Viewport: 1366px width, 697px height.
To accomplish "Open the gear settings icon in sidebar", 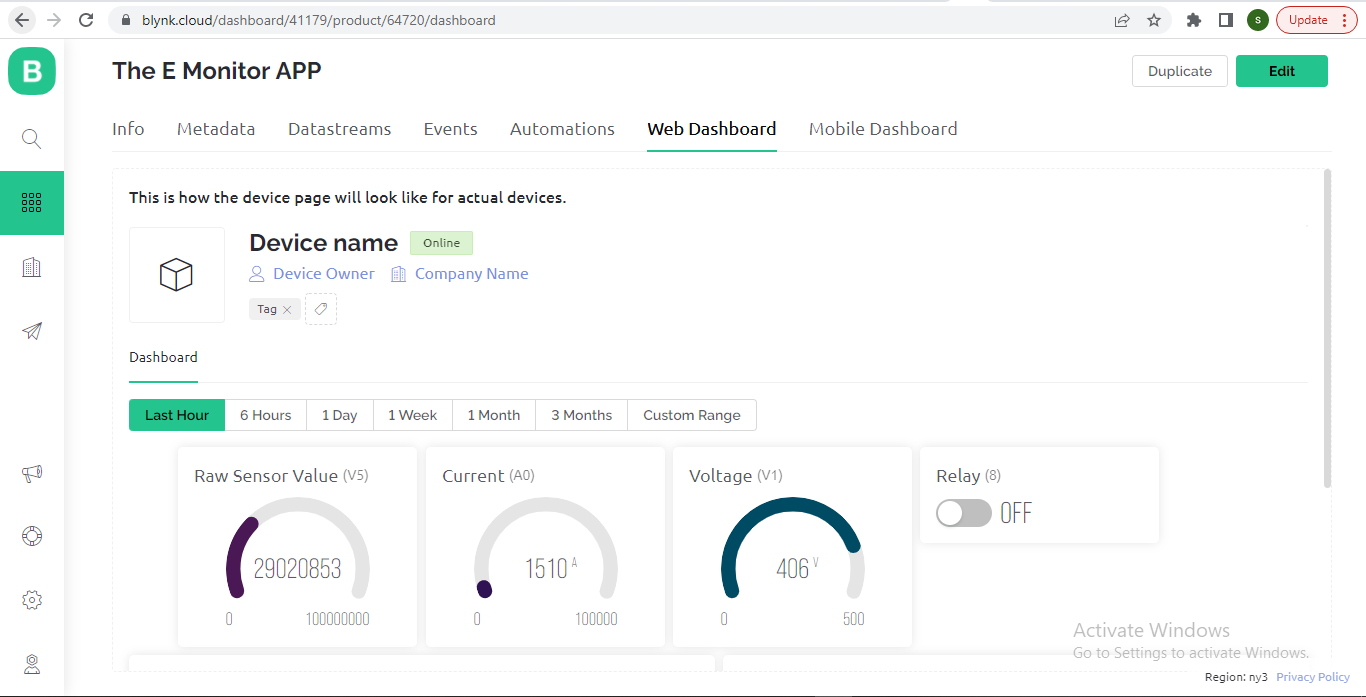I will click(32, 600).
